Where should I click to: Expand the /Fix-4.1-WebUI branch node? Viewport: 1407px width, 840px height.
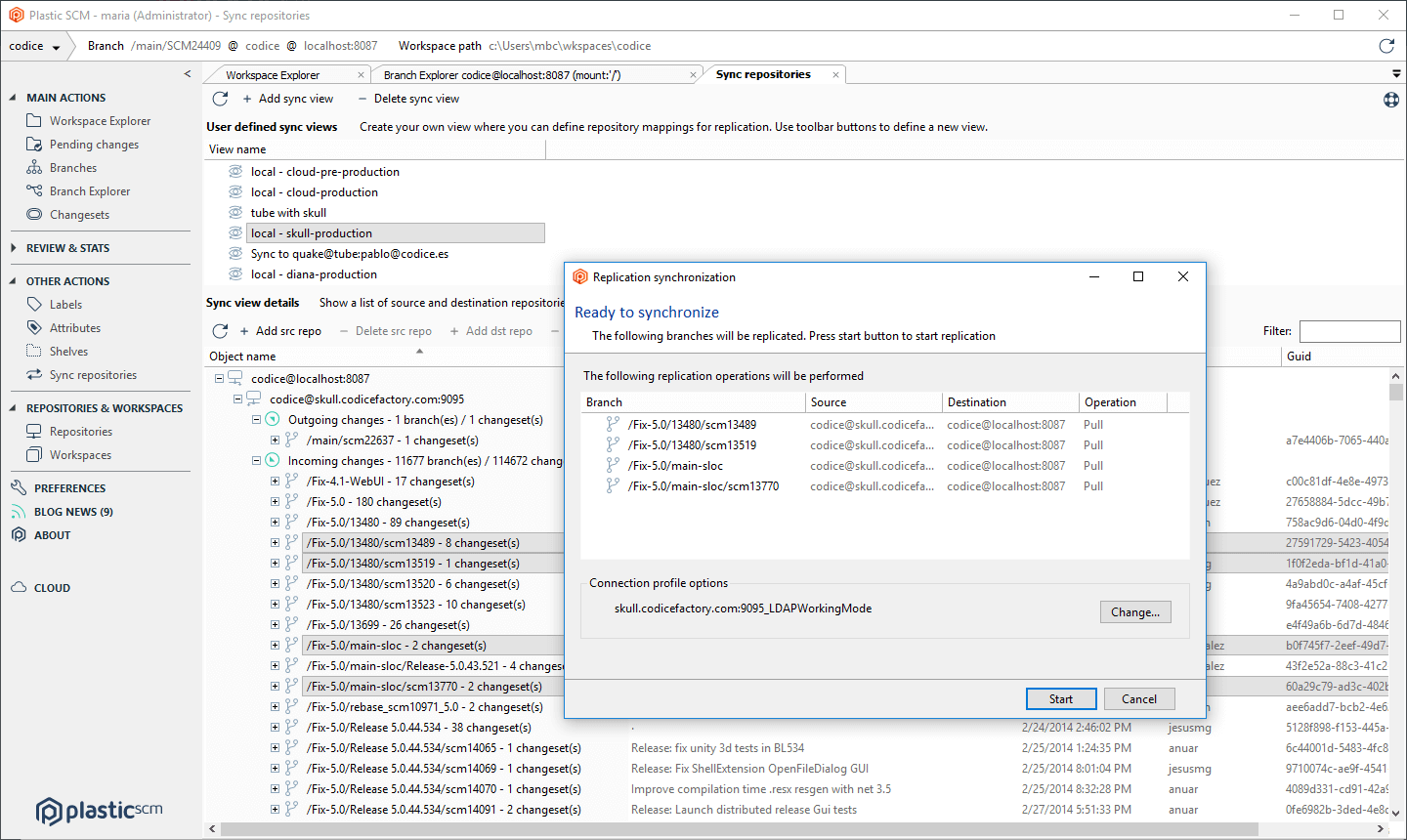point(275,482)
